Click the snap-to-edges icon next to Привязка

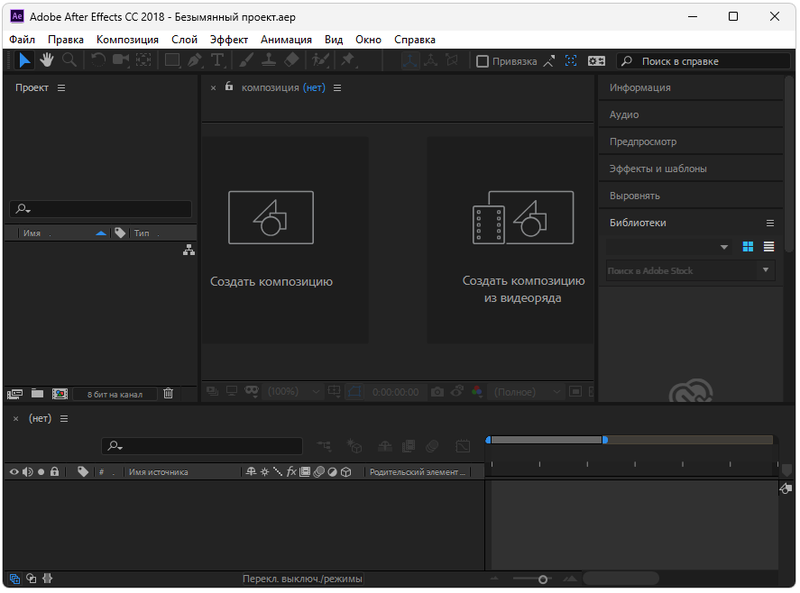(x=549, y=61)
